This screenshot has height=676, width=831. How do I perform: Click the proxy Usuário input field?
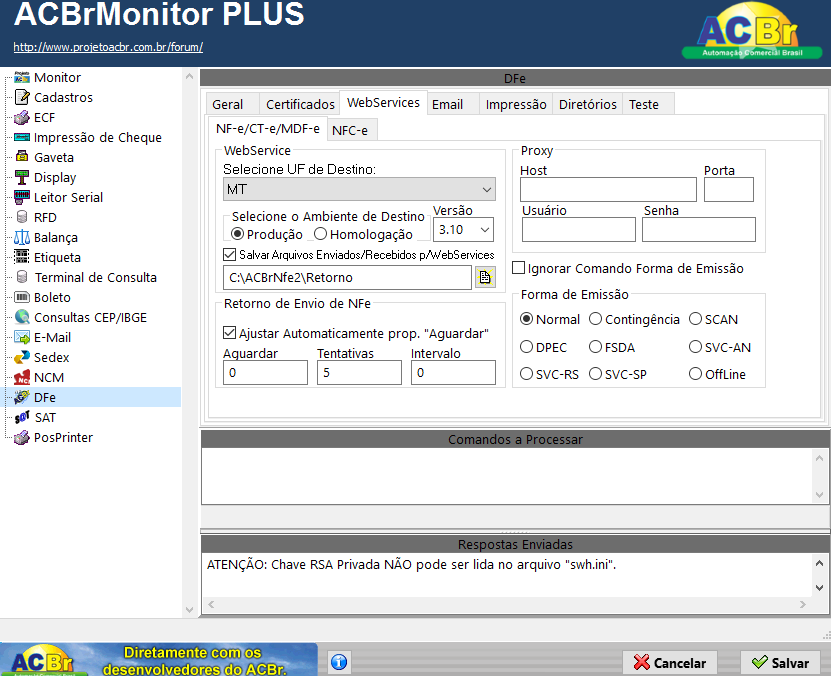click(x=579, y=229)
